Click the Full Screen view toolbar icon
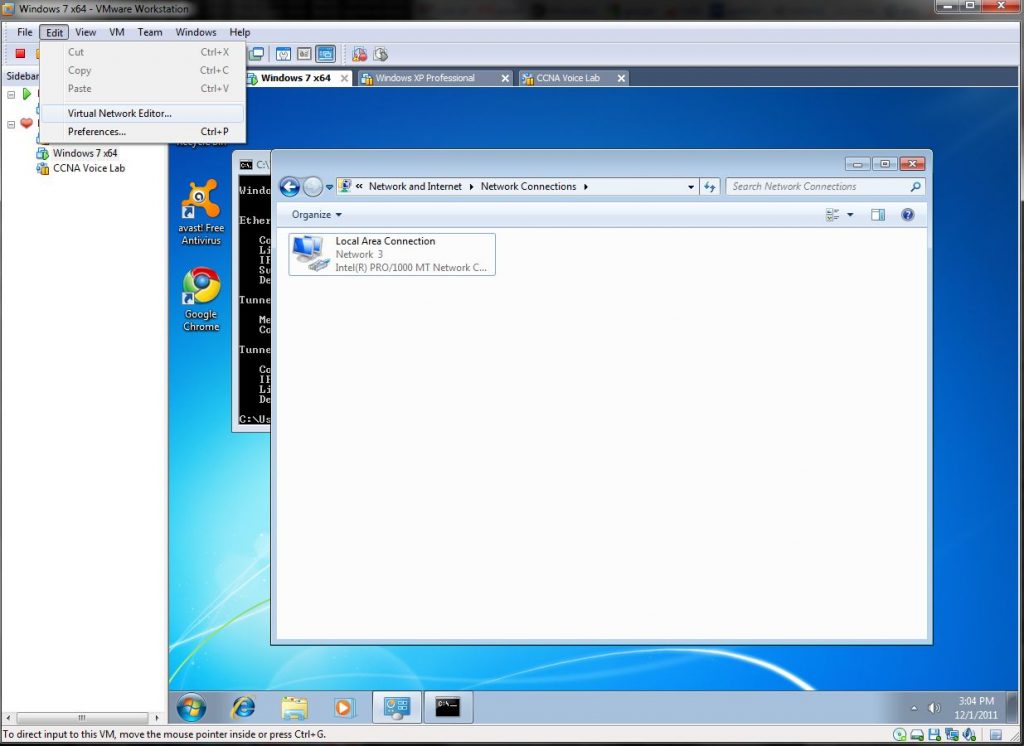This screenshot has height=746, width=1024. click(283, 54)
